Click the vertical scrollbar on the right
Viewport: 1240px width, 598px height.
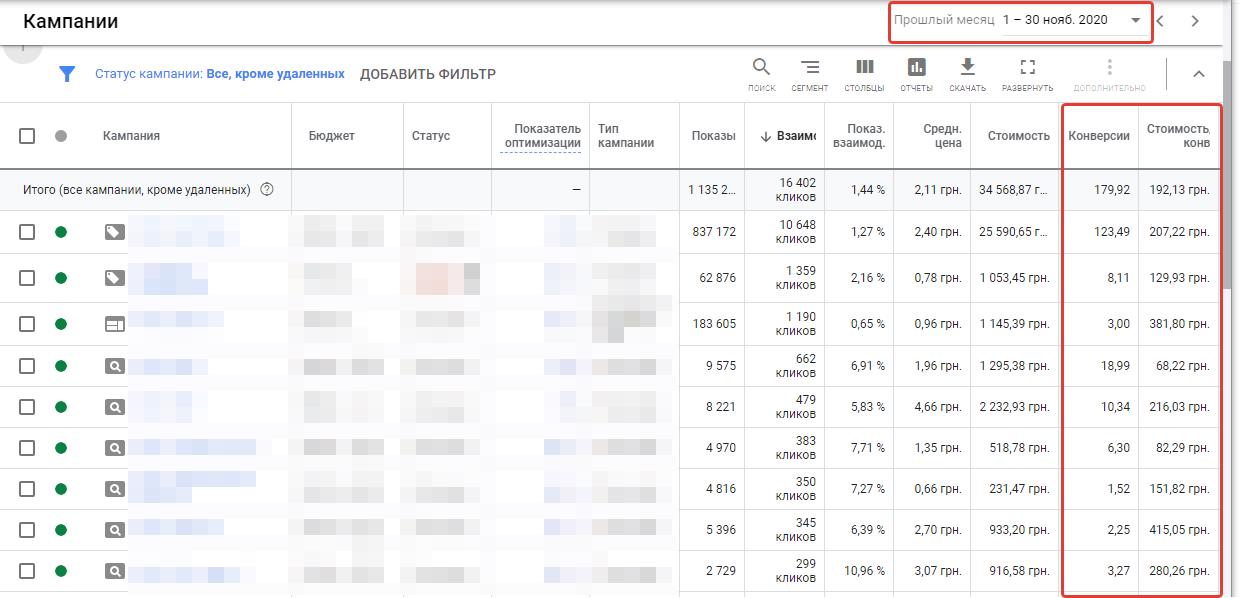click(x=1230, y=200)
